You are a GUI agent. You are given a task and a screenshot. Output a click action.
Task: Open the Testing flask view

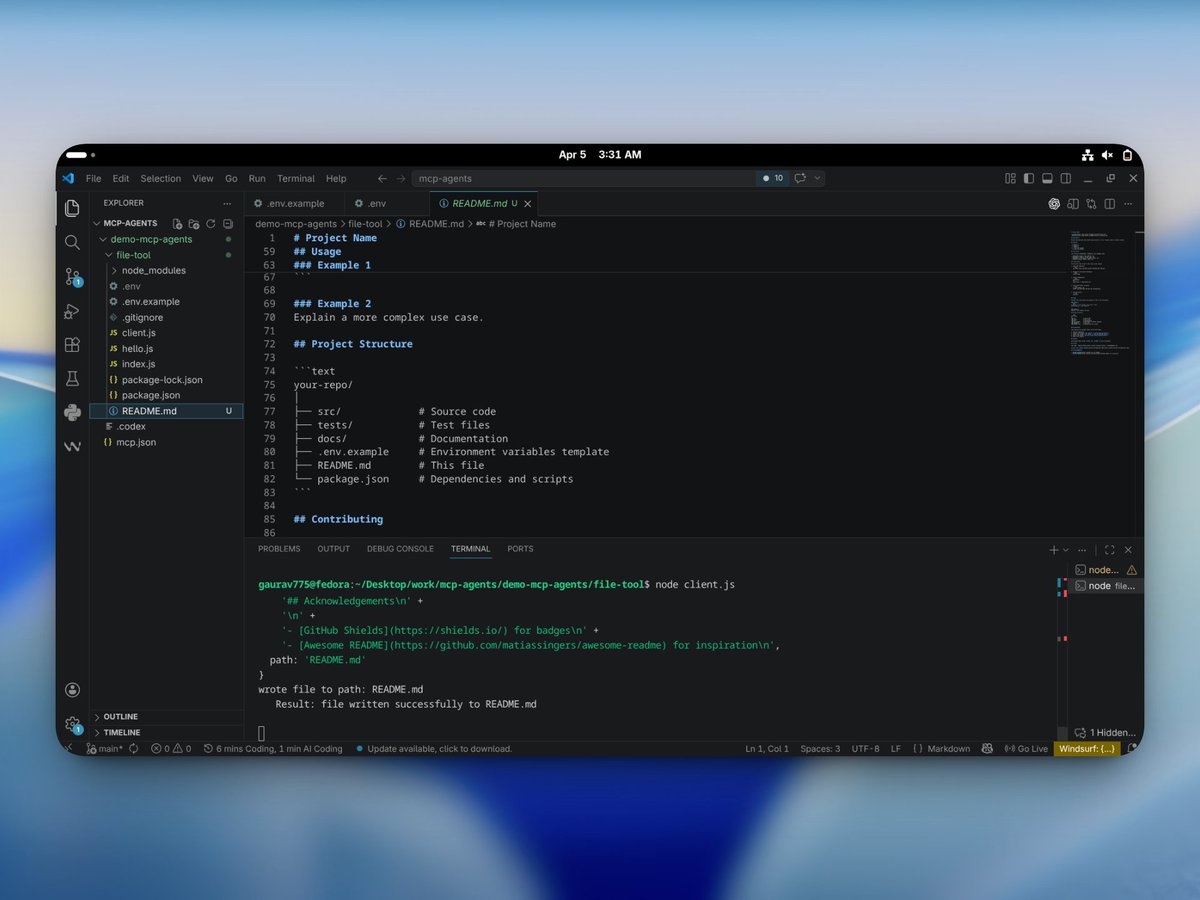click(72, 379)
